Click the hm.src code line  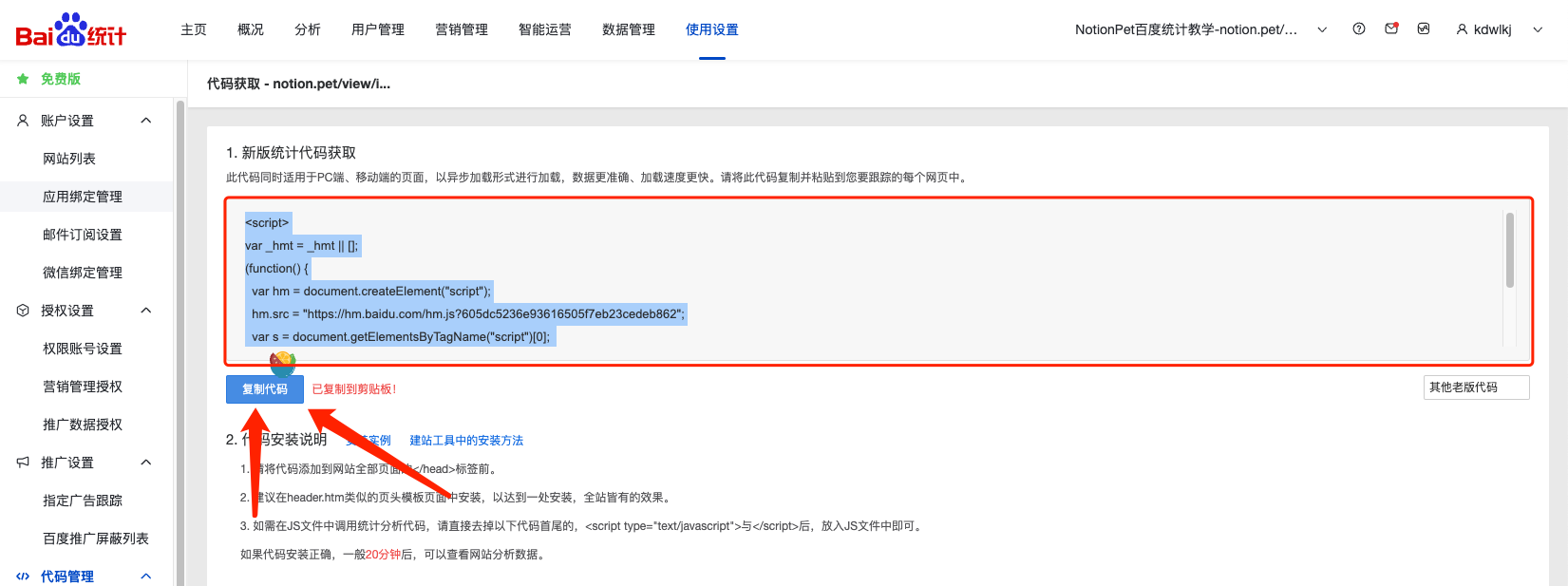[467, 314]
